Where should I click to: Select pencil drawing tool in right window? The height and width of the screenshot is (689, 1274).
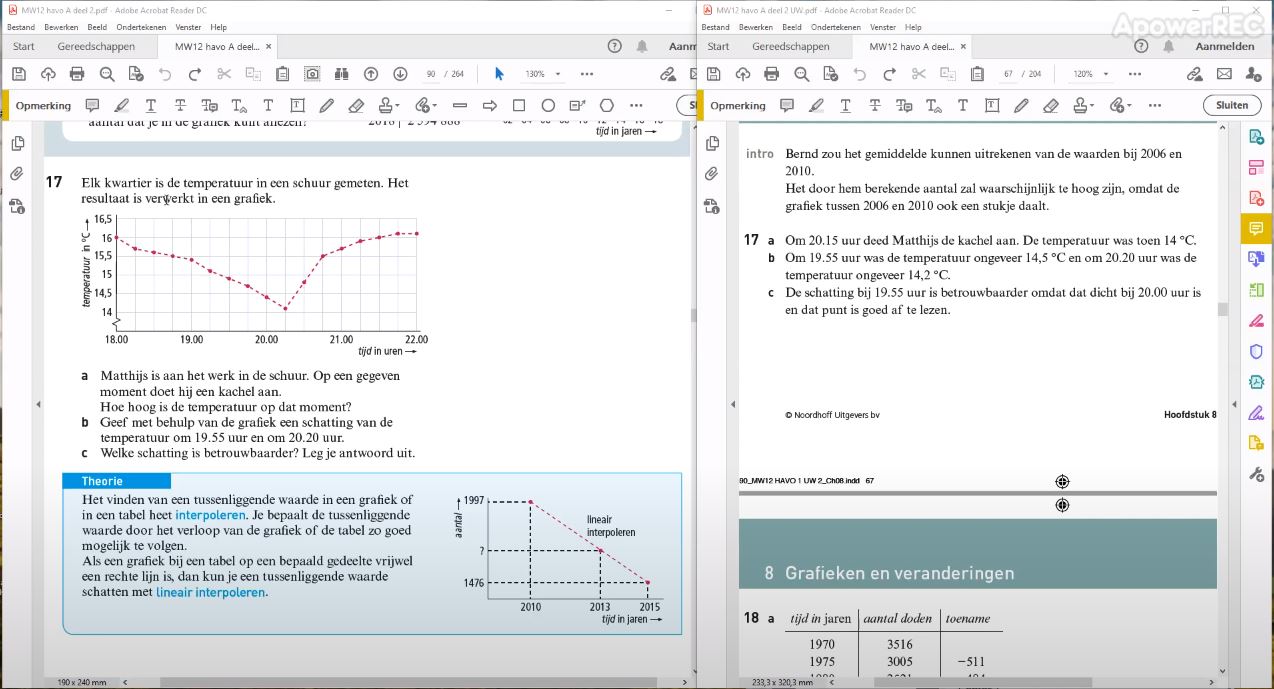(1021, 105)
